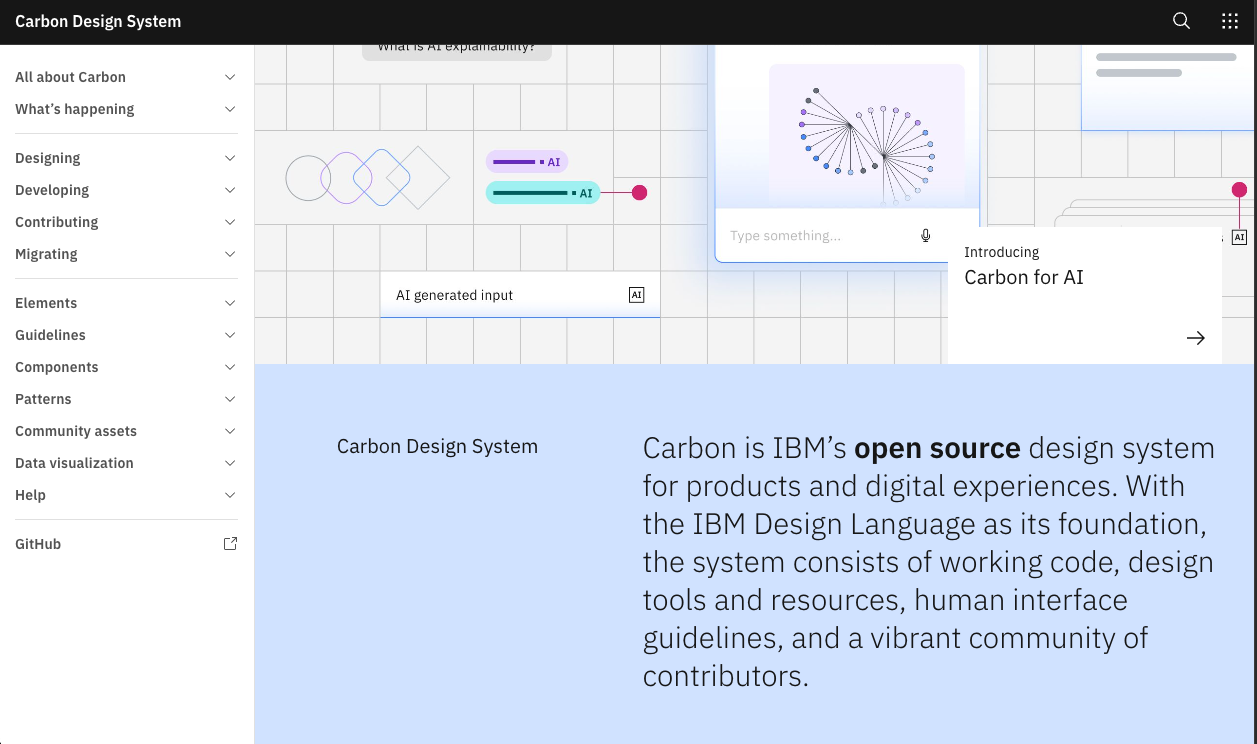Follow the Carbon for AI introduction link

tap(1023, 277)
